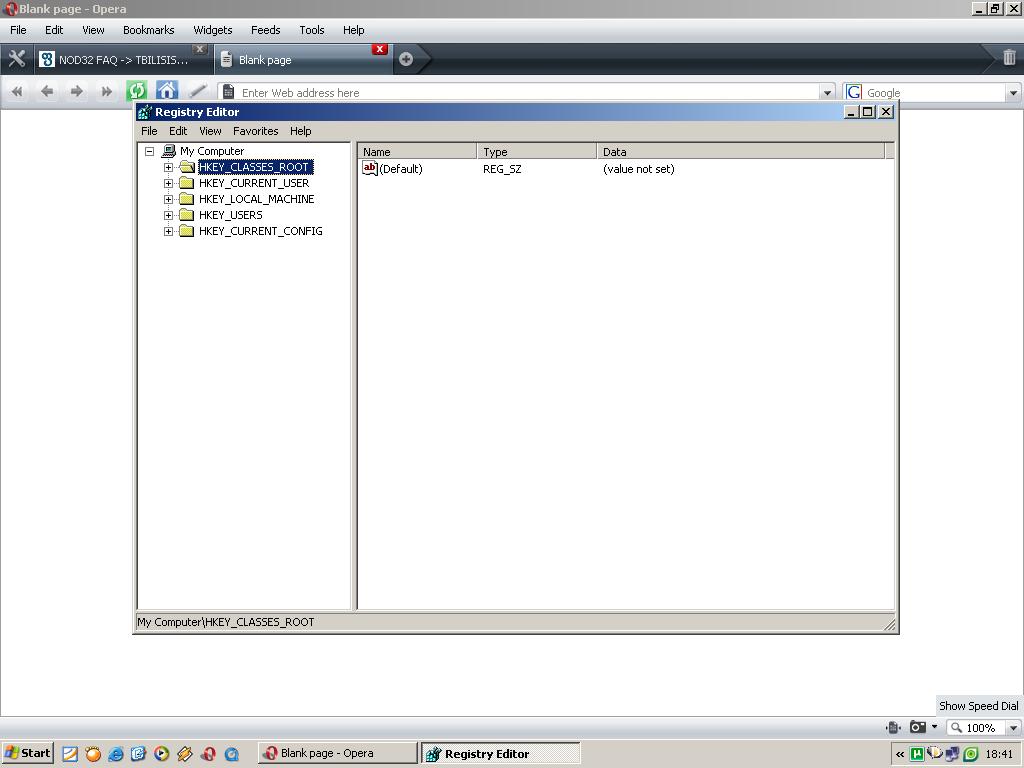Open the address bar history dropdown
This screenshot has height=768, width=1024.
point(827,93)
